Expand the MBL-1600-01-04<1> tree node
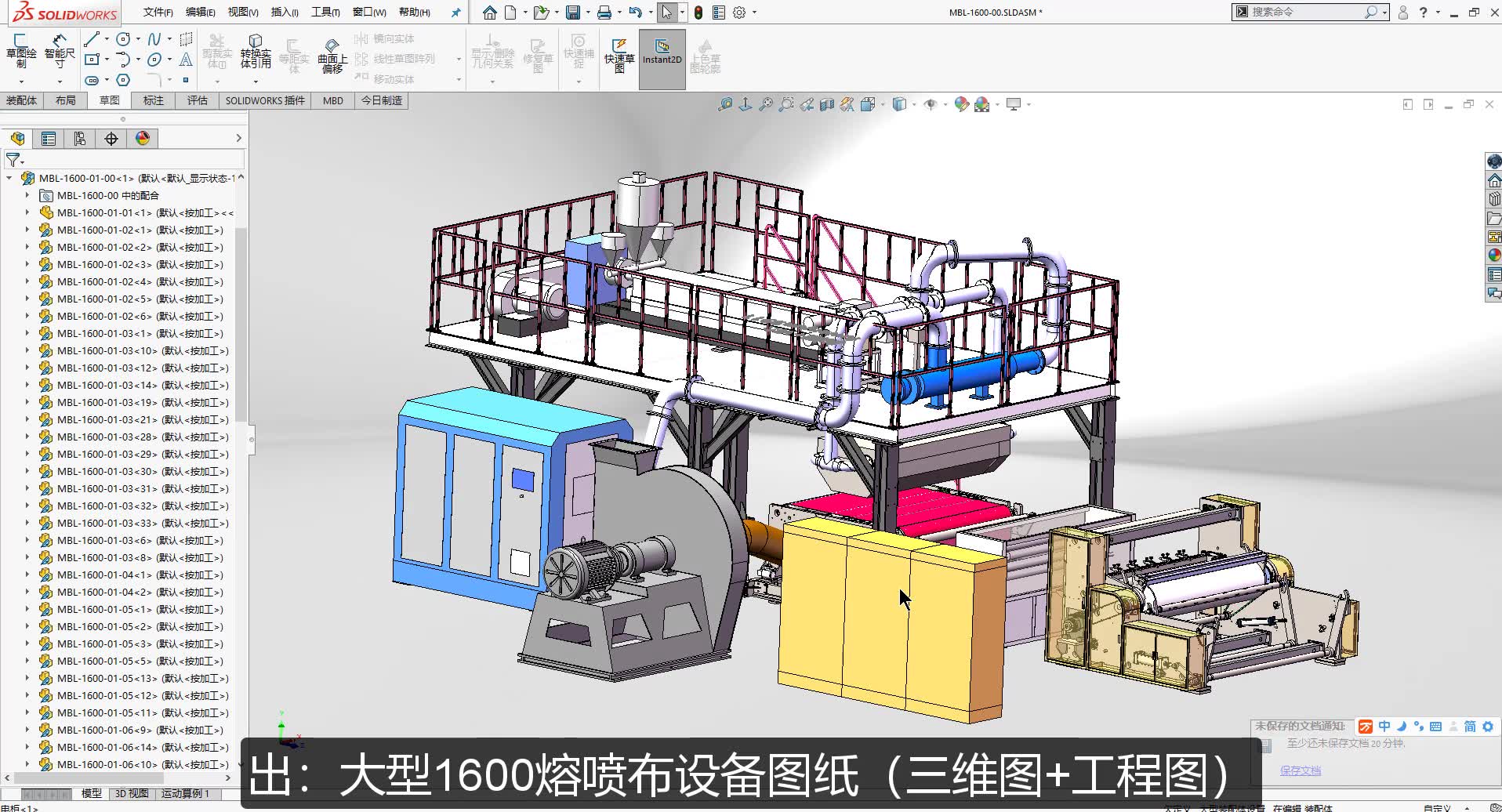This screenshot has width=1502, height=812. [27, 575]
